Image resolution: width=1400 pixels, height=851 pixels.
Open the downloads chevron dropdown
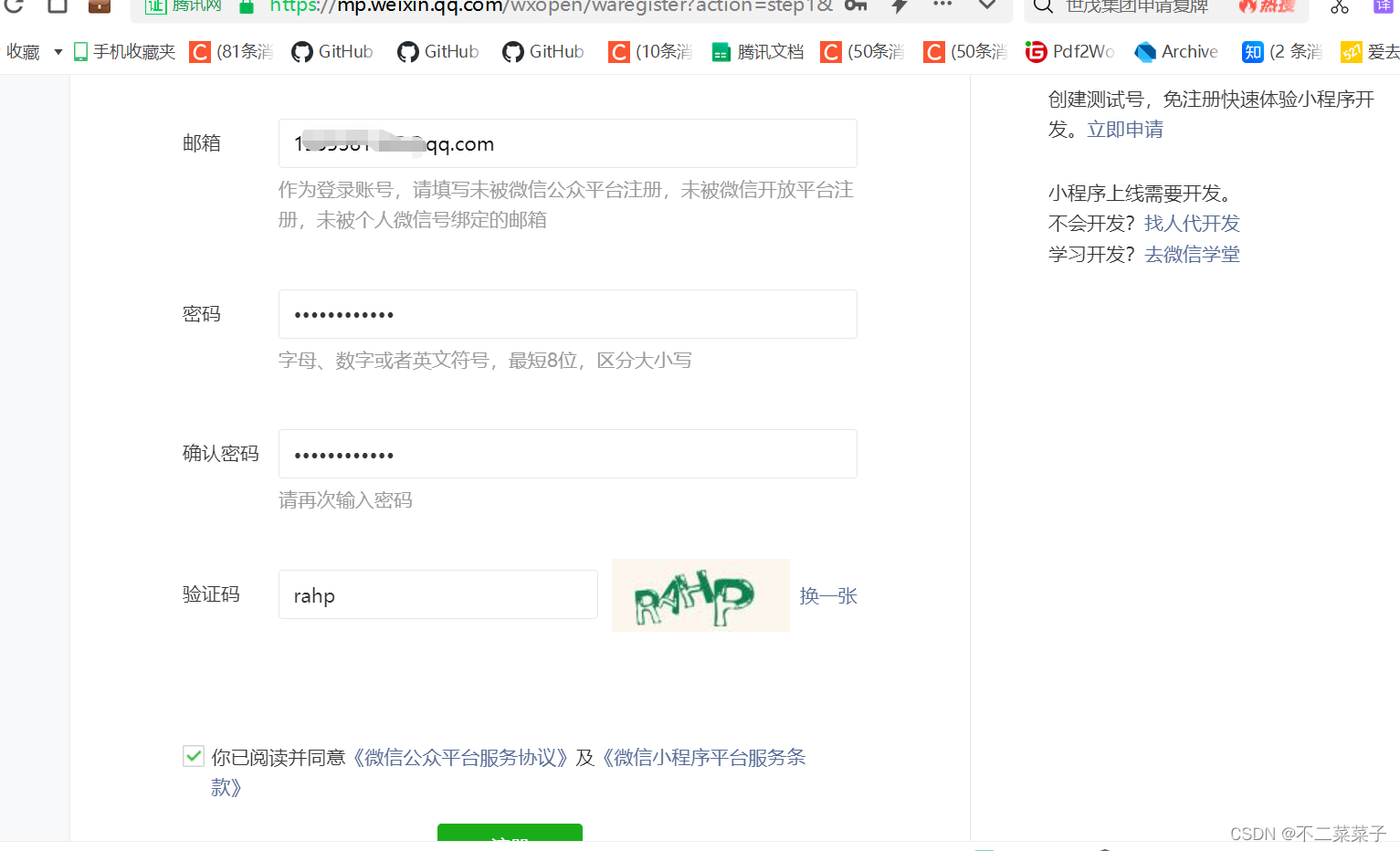click(x=986, y=7)
